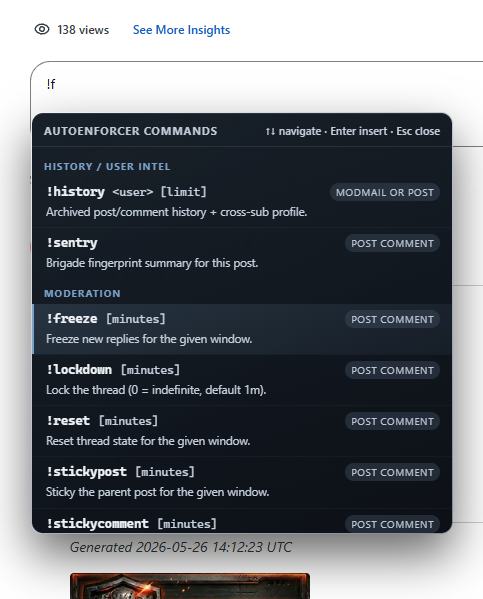This screenshot has height=599, width=483.
Task: Click the navigate arrows icon in header
Action: pos(270,131)
